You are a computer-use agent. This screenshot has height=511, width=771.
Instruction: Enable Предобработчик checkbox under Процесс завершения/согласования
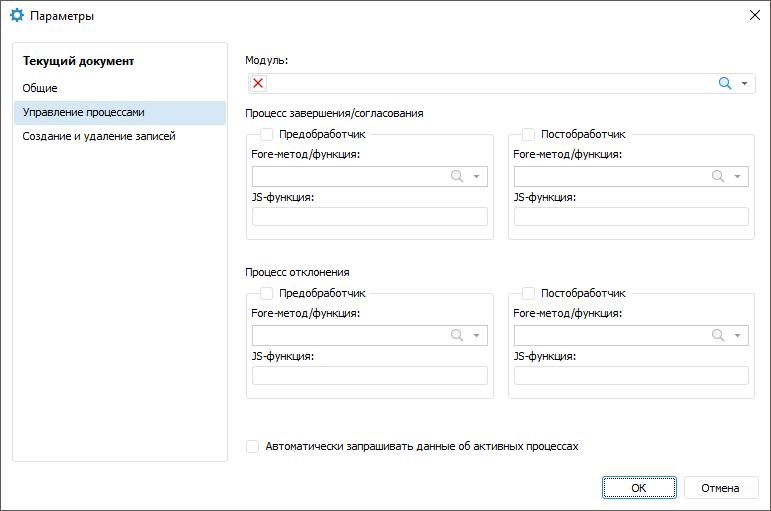[x=267, y=134]
